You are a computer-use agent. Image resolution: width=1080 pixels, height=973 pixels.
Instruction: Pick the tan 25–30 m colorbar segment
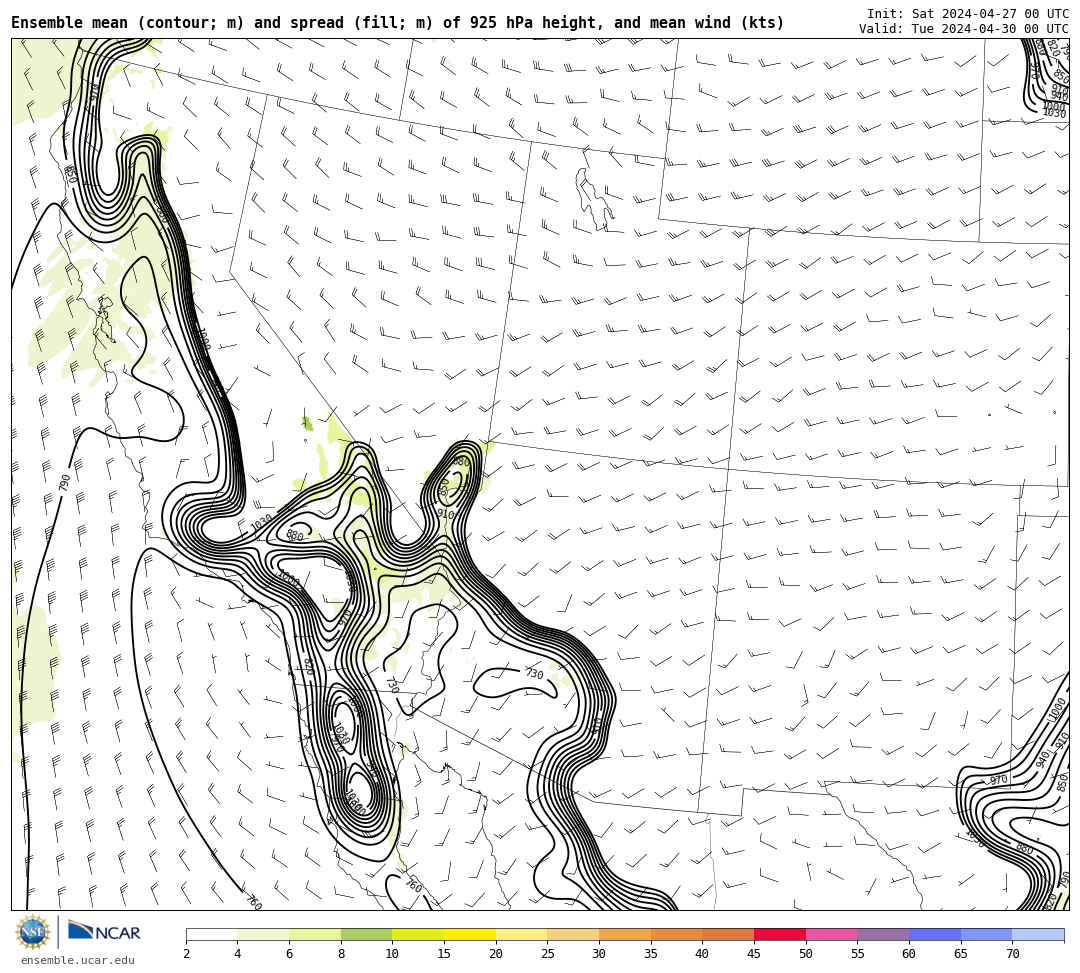coord(573,934)
